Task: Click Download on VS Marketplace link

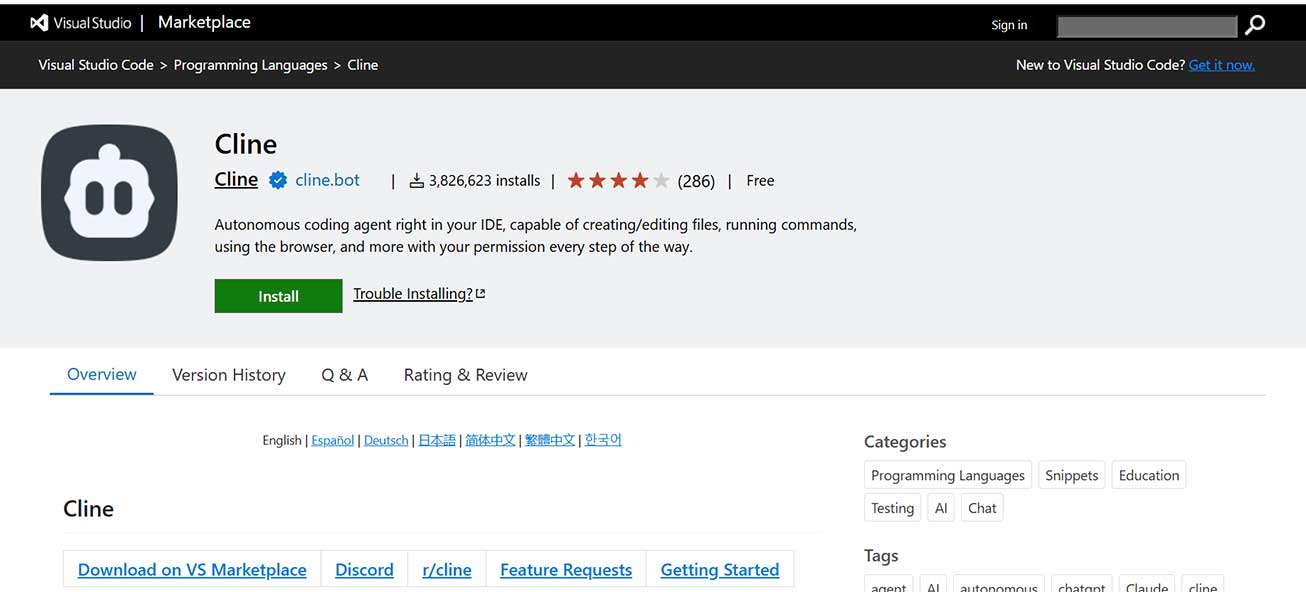Action: point(192,570)
